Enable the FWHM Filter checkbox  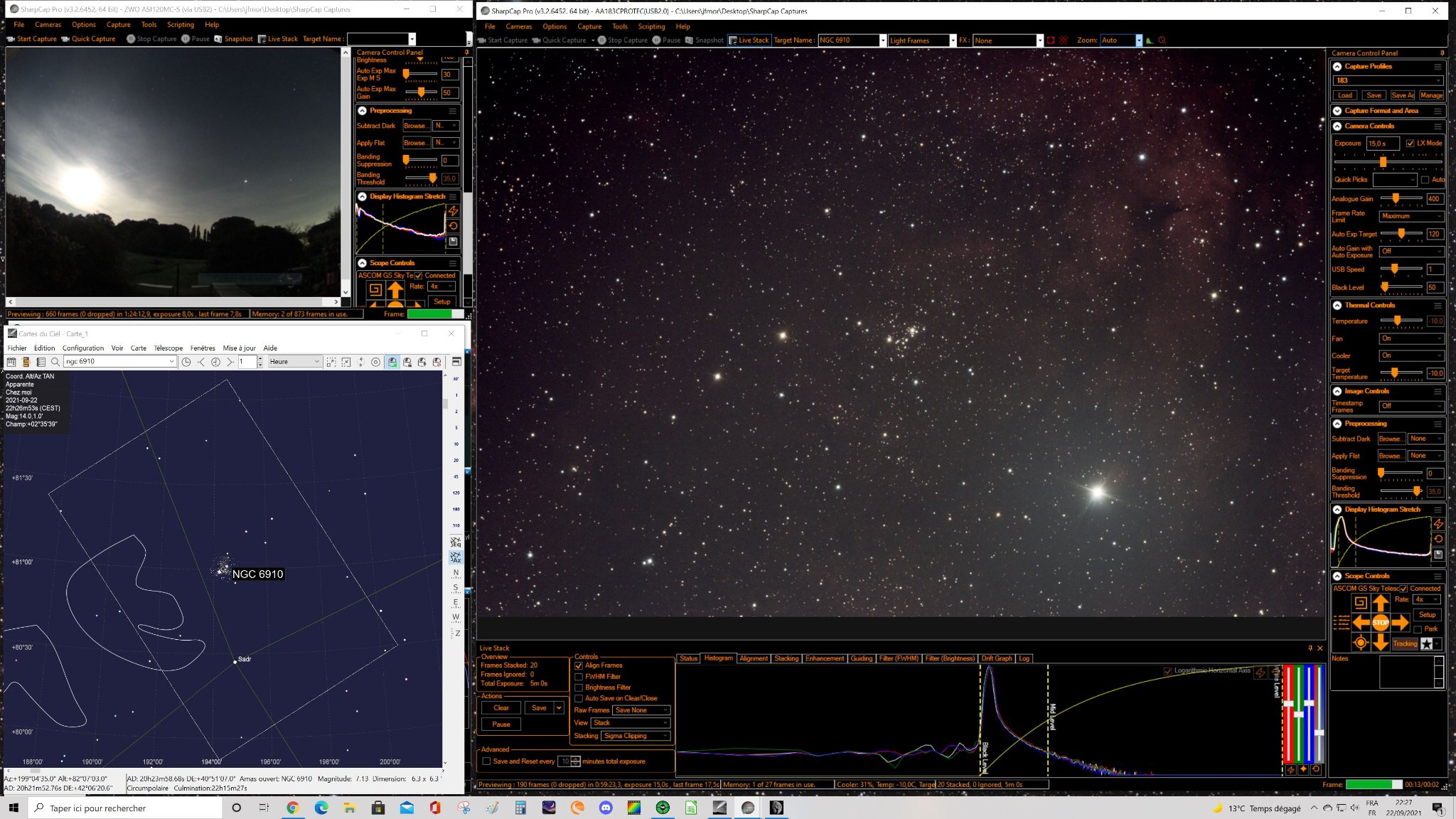[579, 677]
